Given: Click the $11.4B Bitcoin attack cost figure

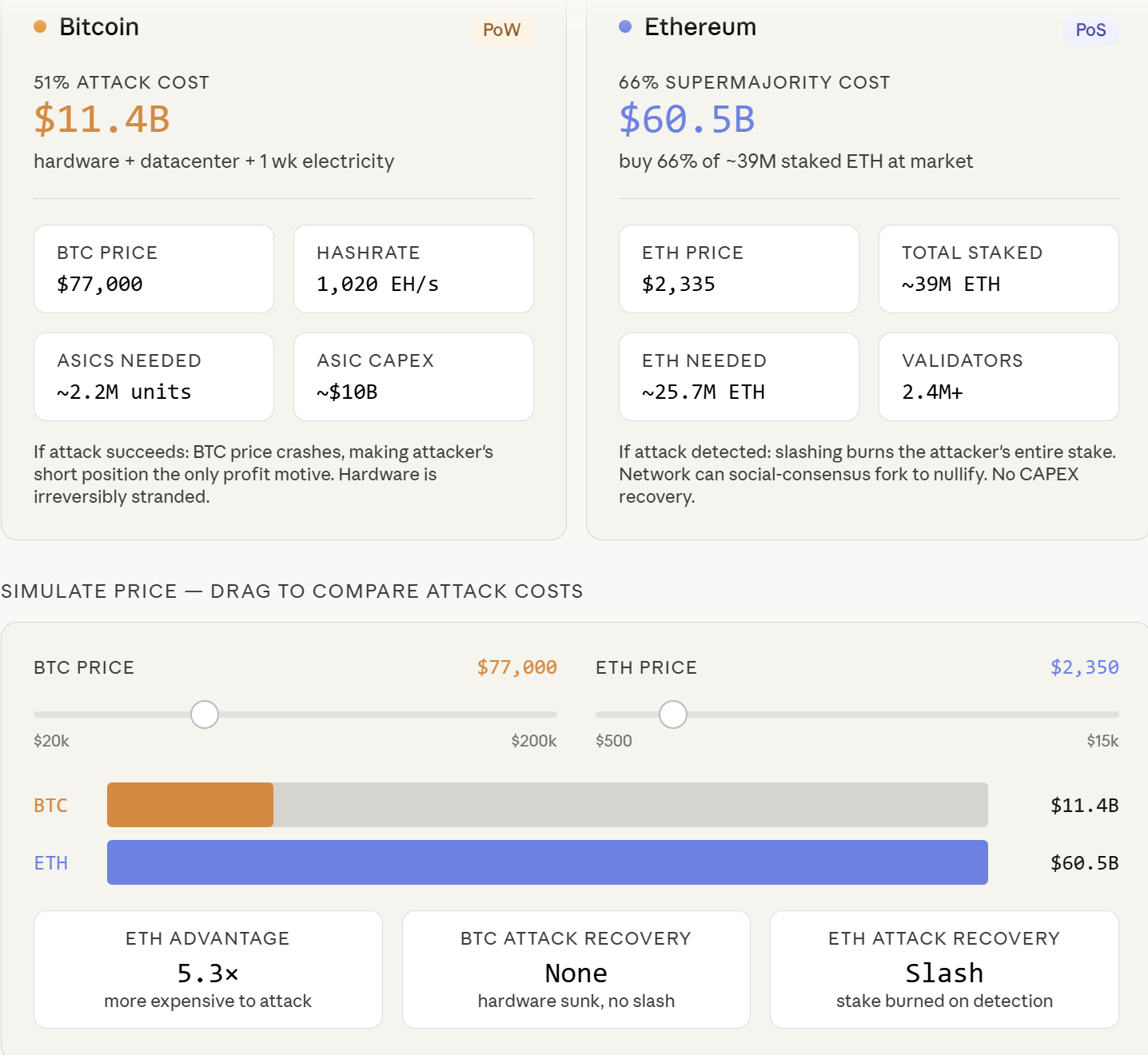Looking at the screenshot, I should [102, 120].
